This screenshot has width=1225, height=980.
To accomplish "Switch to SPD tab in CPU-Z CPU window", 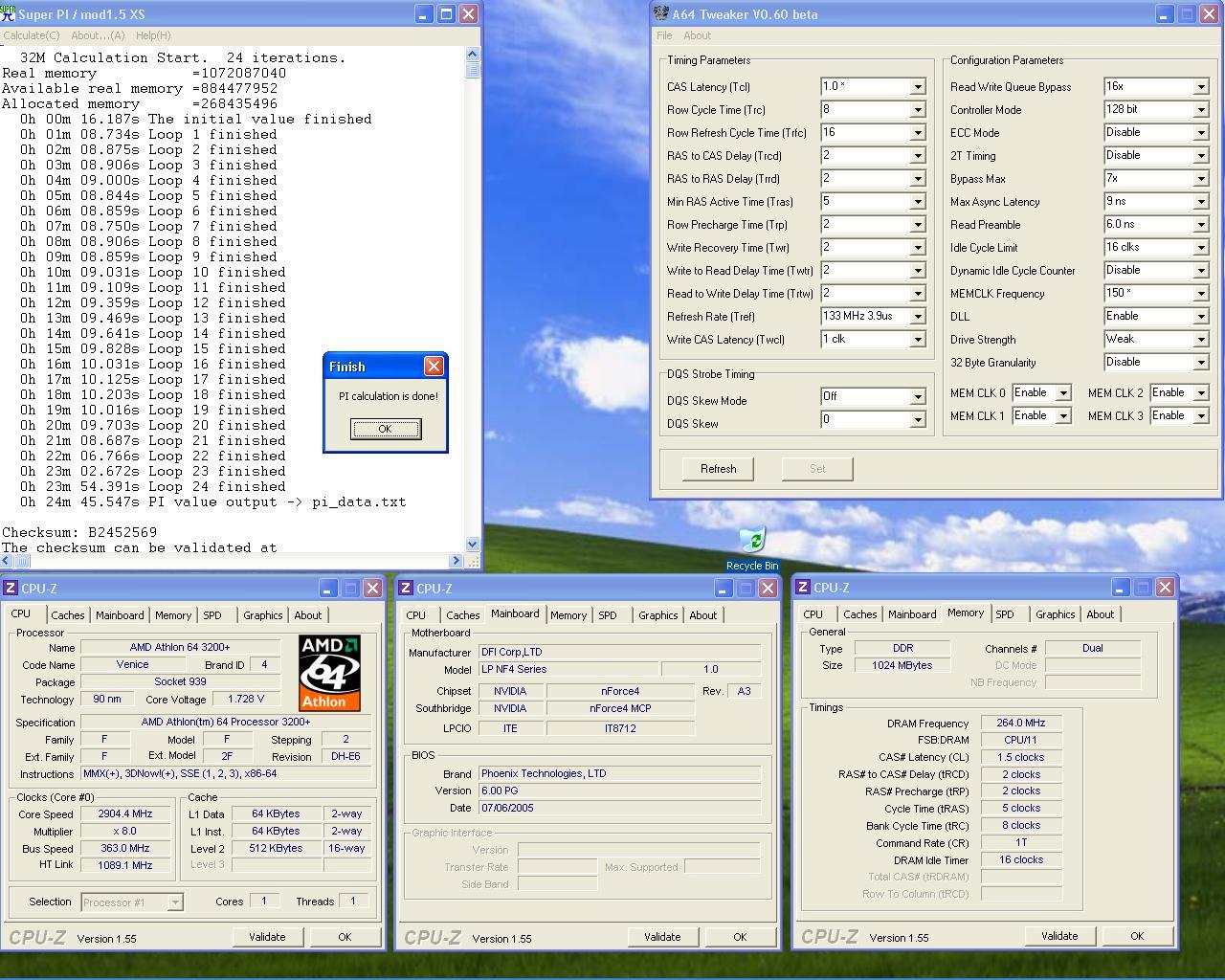I will pos(212,615).
